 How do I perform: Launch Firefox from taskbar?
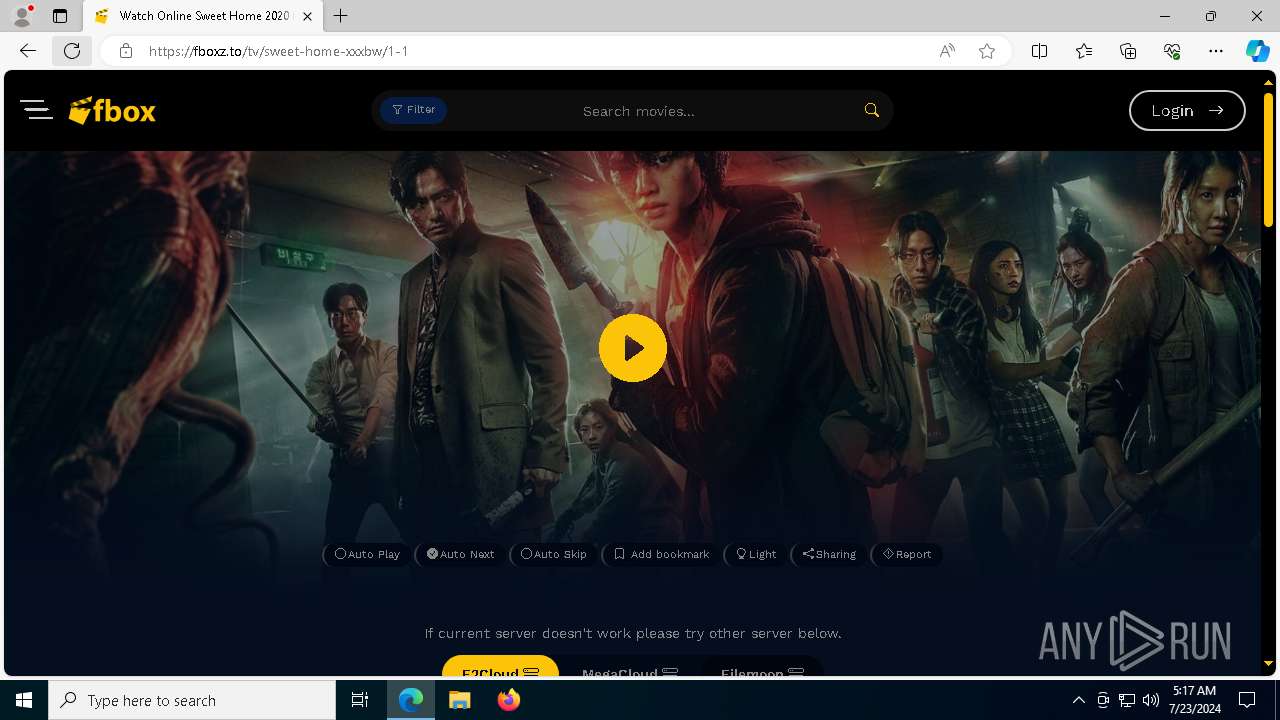coord(508,700)
